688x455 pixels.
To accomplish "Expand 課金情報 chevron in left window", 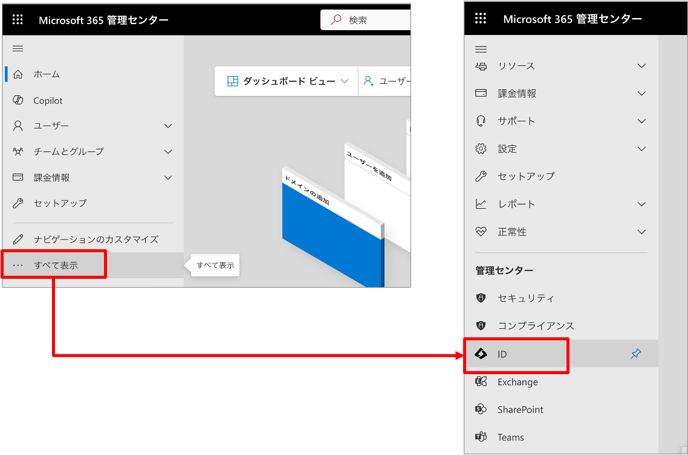I will (168, 178).
